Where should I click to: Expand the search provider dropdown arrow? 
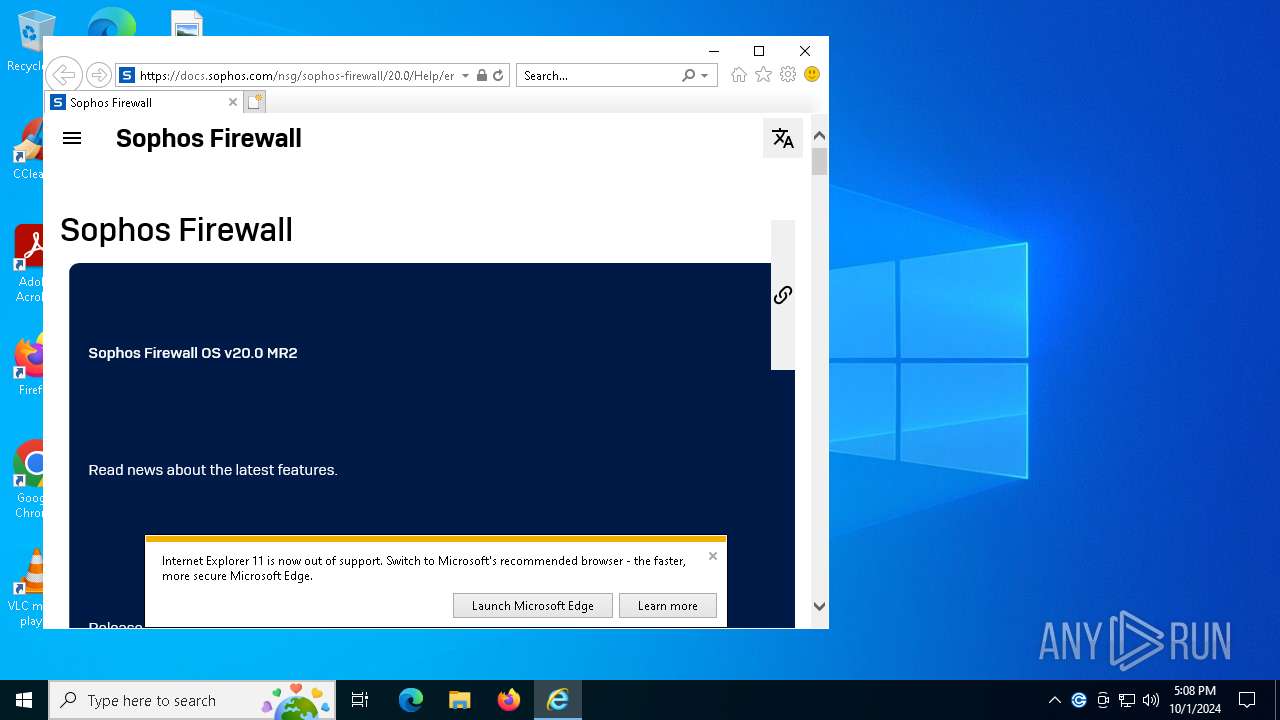tap(704, 75)
